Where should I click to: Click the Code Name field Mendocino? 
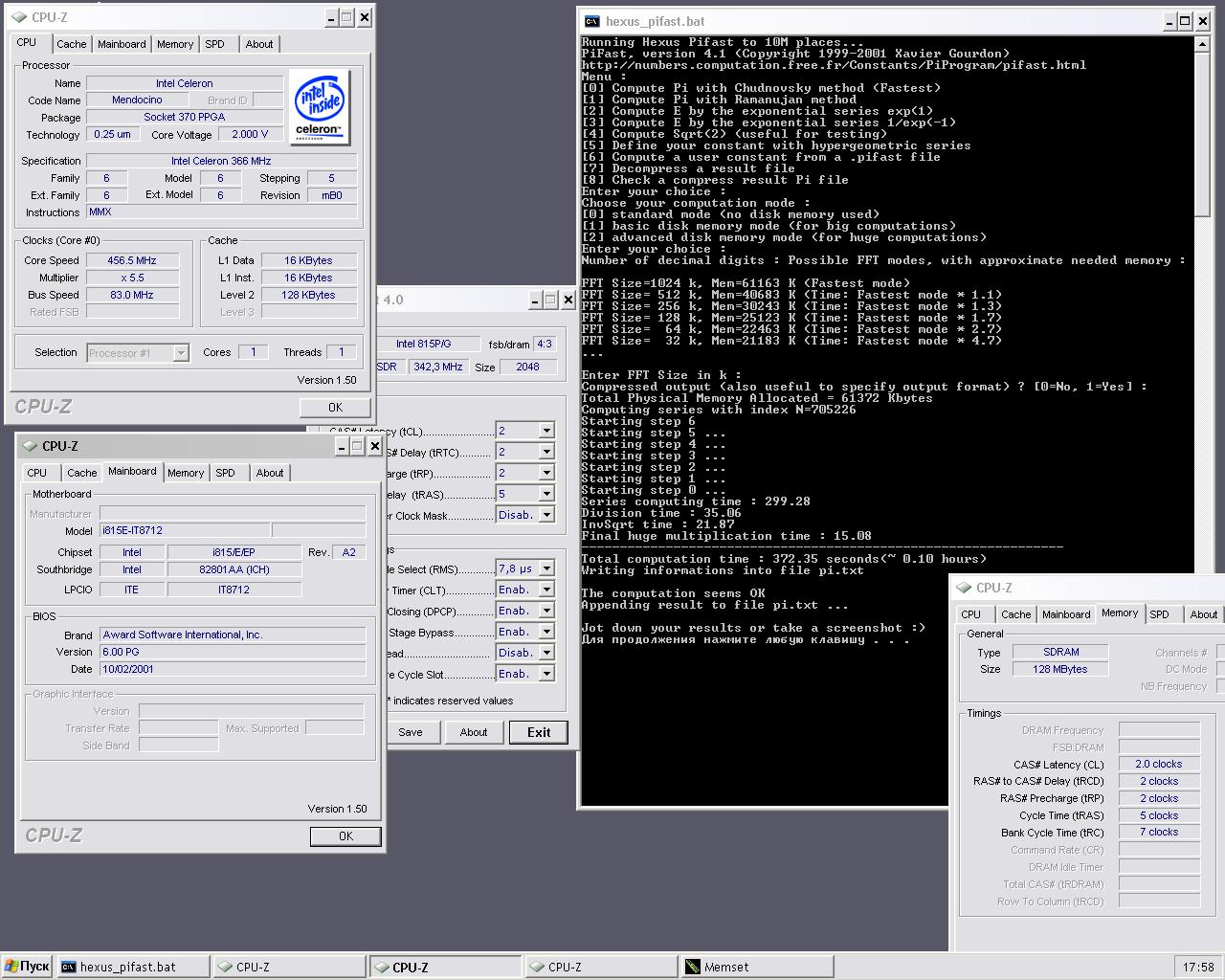[137, 100]
